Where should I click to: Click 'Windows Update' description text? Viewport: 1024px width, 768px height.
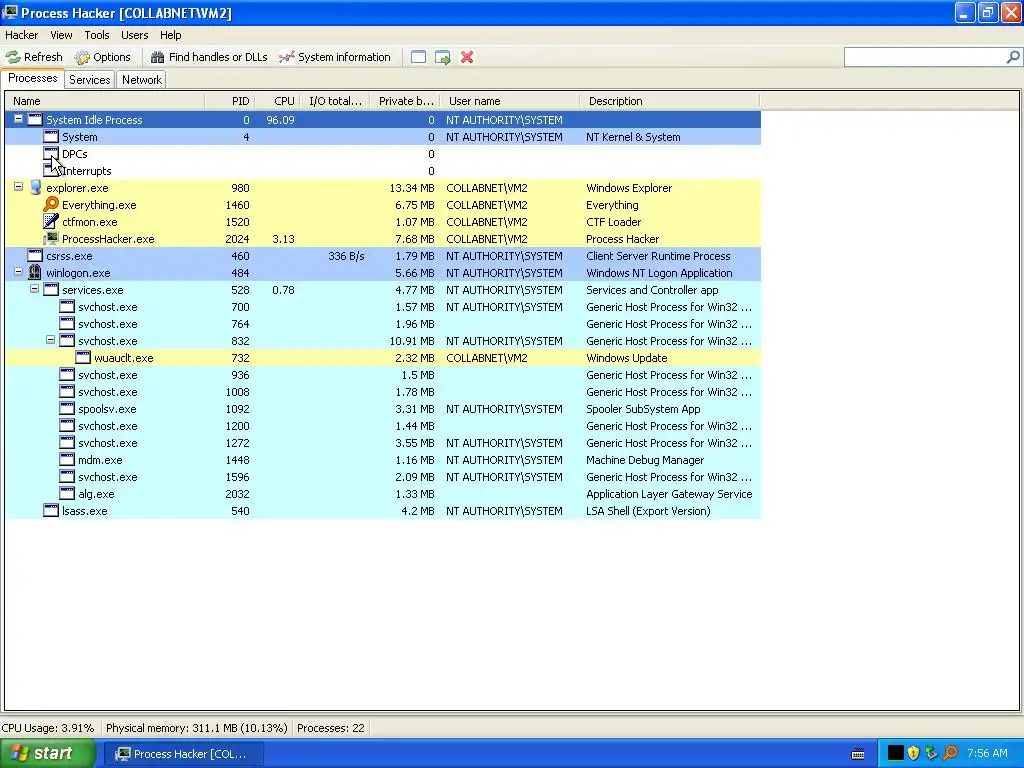click(626, 358)
